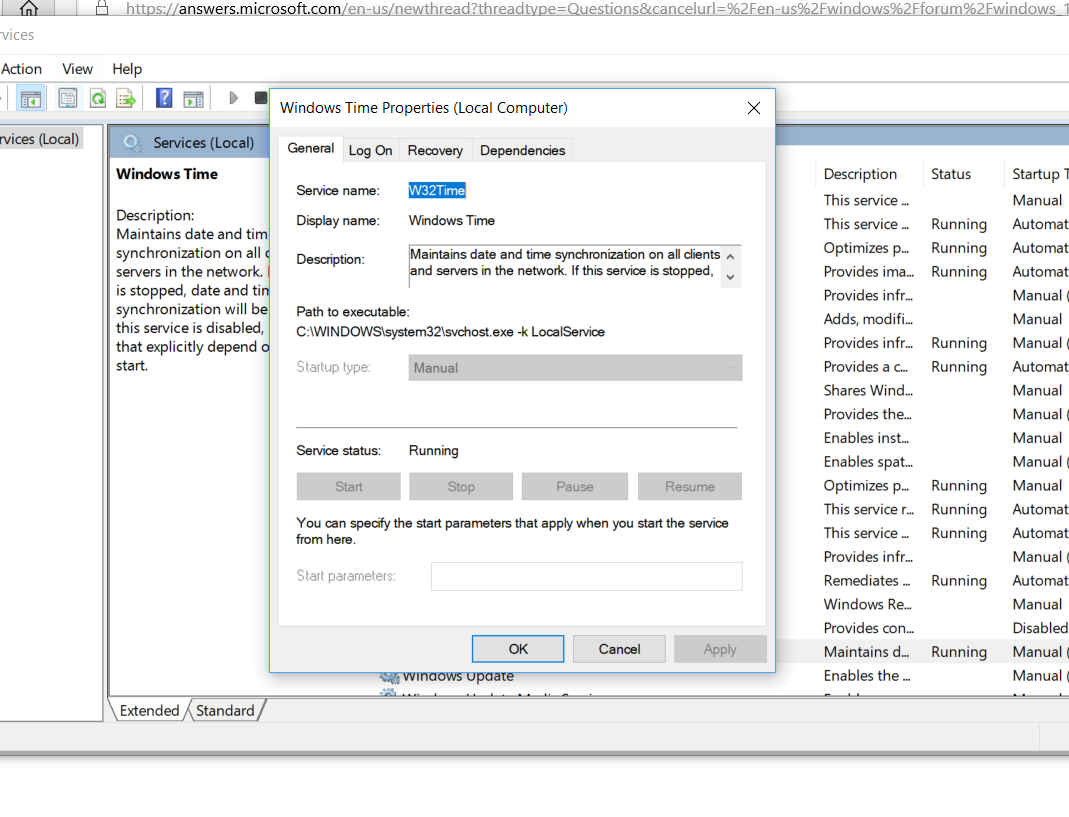Click the 'Remediates ...' description cell
Screen dimensions: 1069x817
(x=867, y=580)
